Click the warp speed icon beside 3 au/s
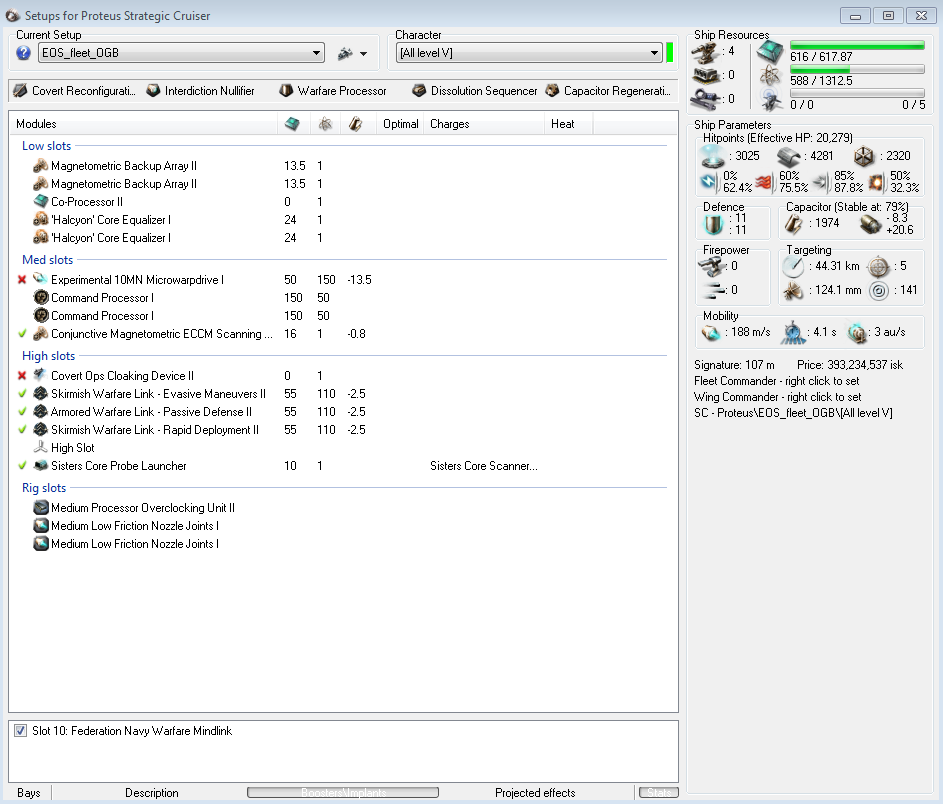This screenshot has height=804, width=943. pos(857,333)
